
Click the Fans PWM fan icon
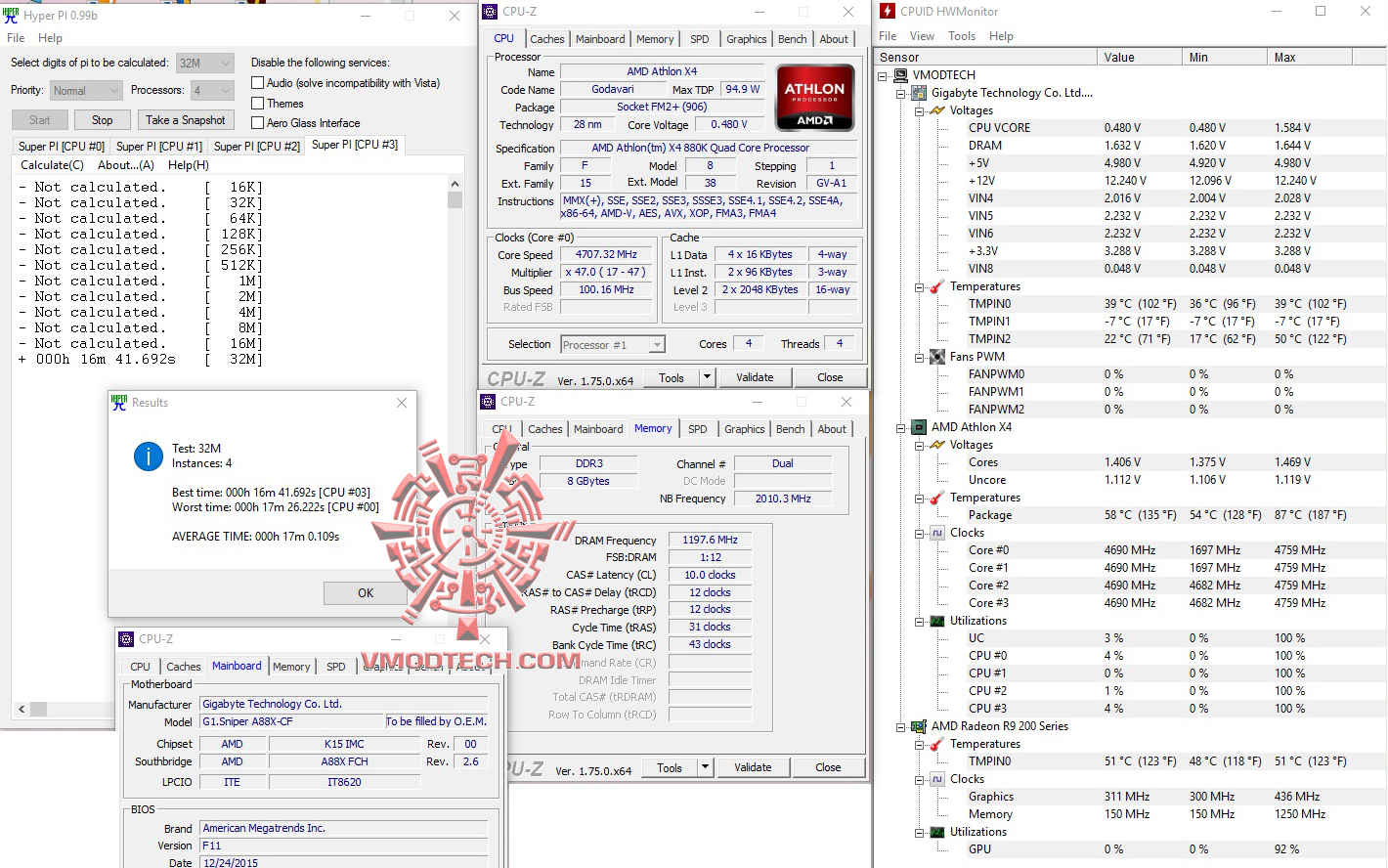pyautogui.click(x=937, y=357)
